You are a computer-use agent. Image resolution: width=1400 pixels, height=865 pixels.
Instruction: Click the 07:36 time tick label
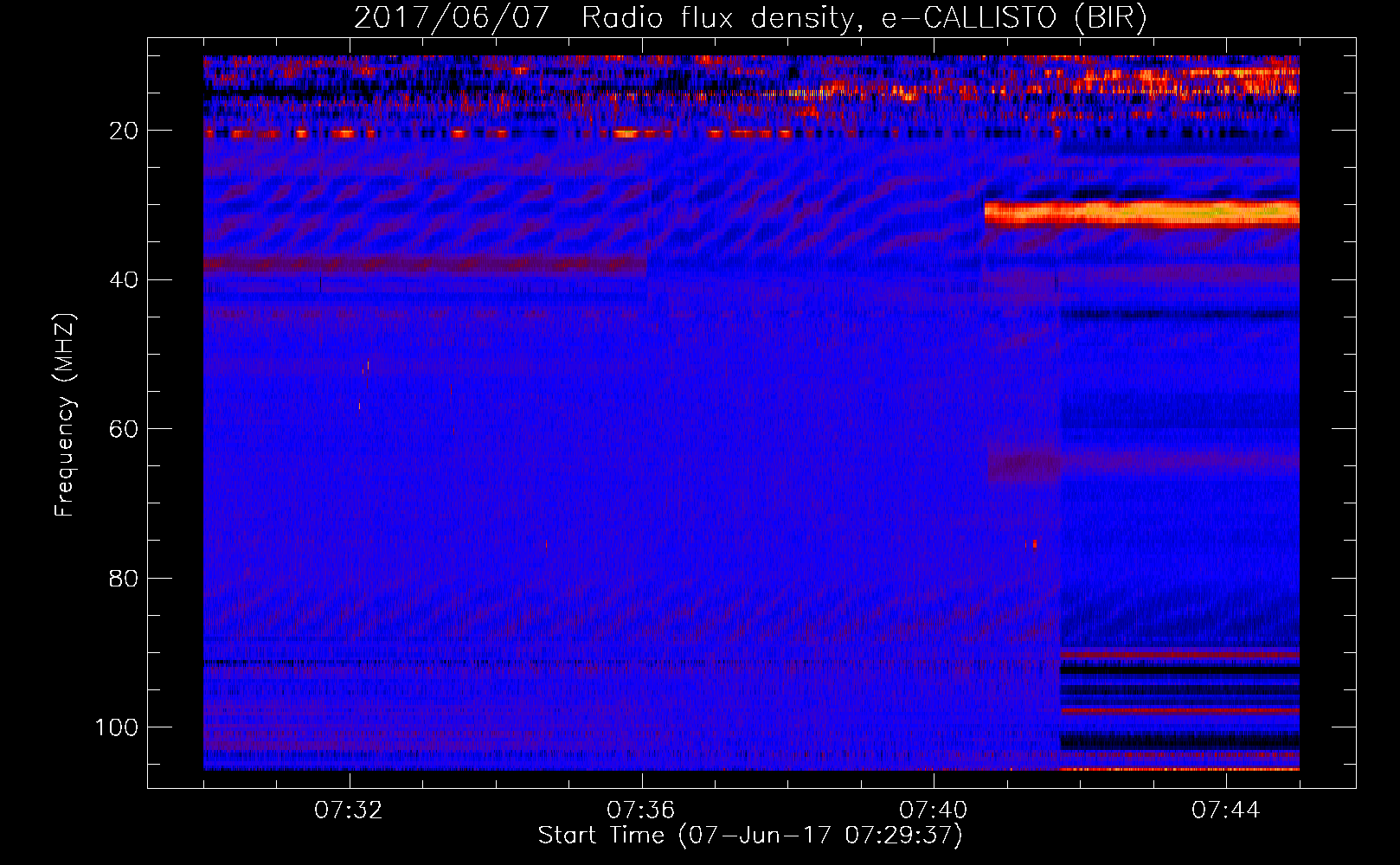tap(641, 811)
